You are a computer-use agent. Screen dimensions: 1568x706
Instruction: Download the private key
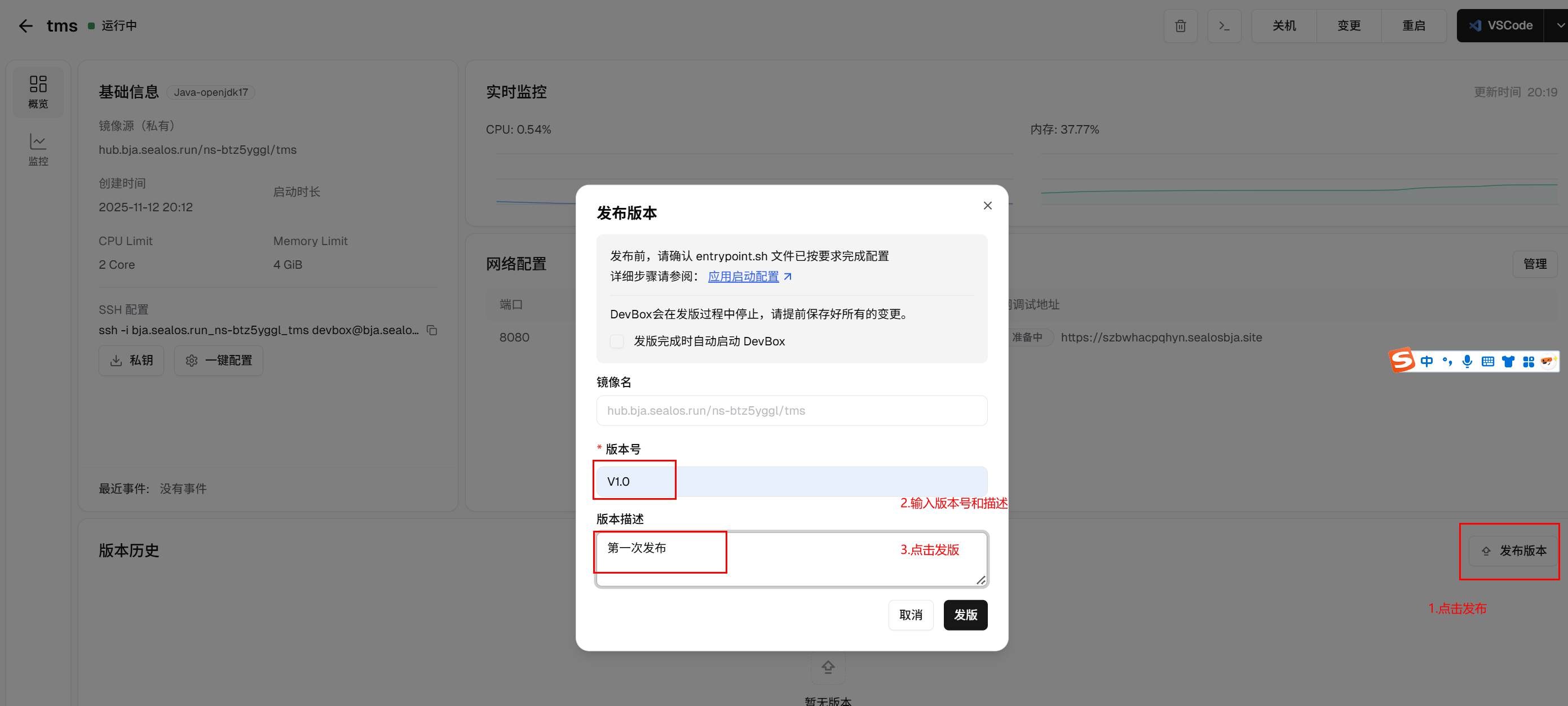[x=131, y=361]
